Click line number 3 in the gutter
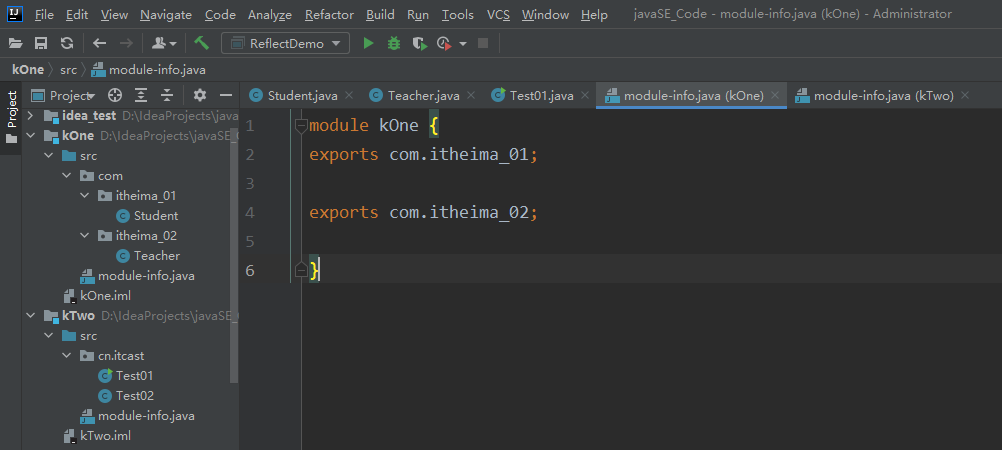Screen dimensions: 1002x450 point(249,183)
